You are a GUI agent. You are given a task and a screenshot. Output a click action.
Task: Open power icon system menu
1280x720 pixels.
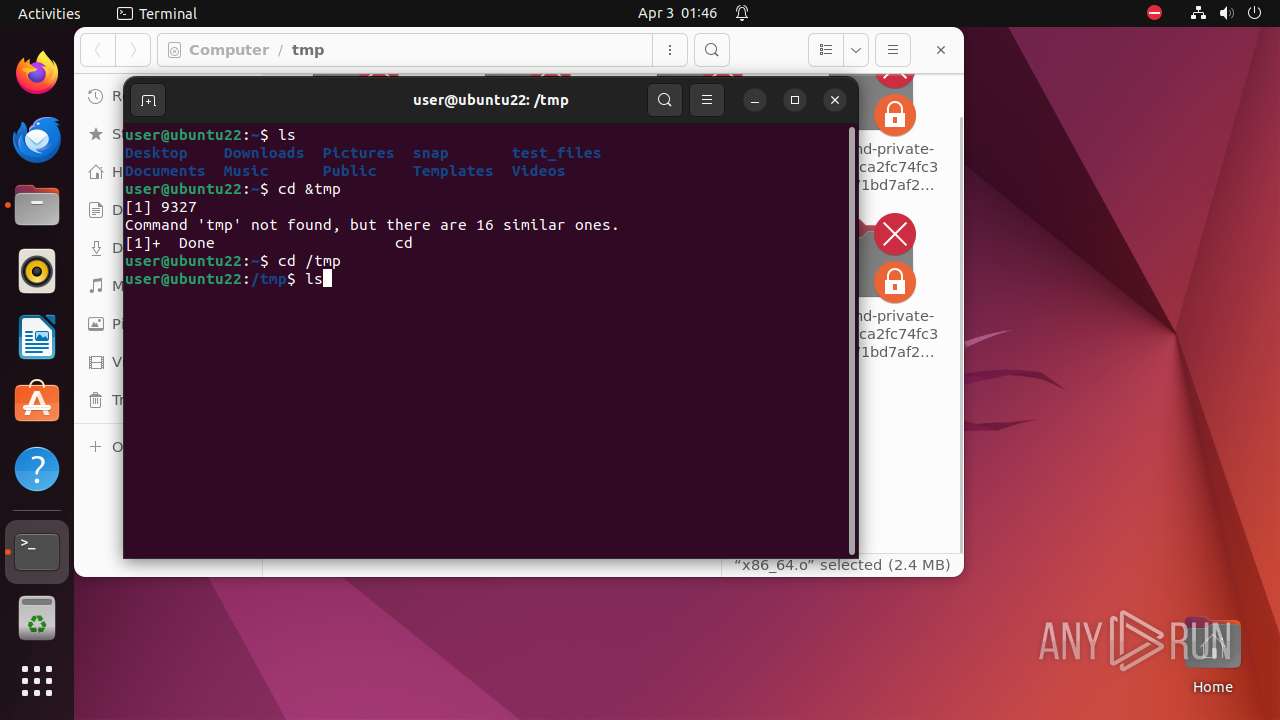pyautogui.click(x=1254, y=13)
